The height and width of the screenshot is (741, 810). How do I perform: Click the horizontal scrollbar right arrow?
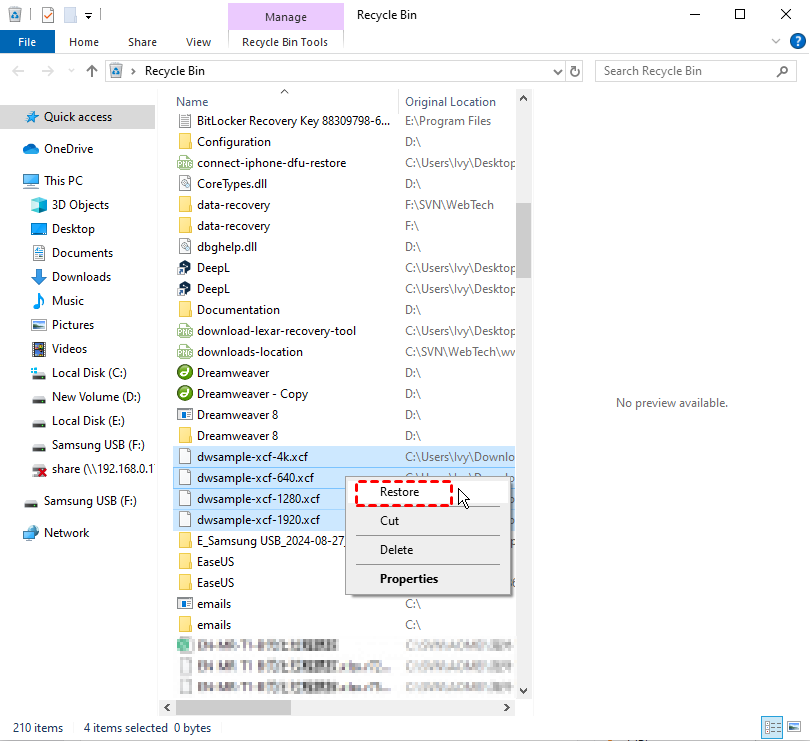(x=506, y=707)
